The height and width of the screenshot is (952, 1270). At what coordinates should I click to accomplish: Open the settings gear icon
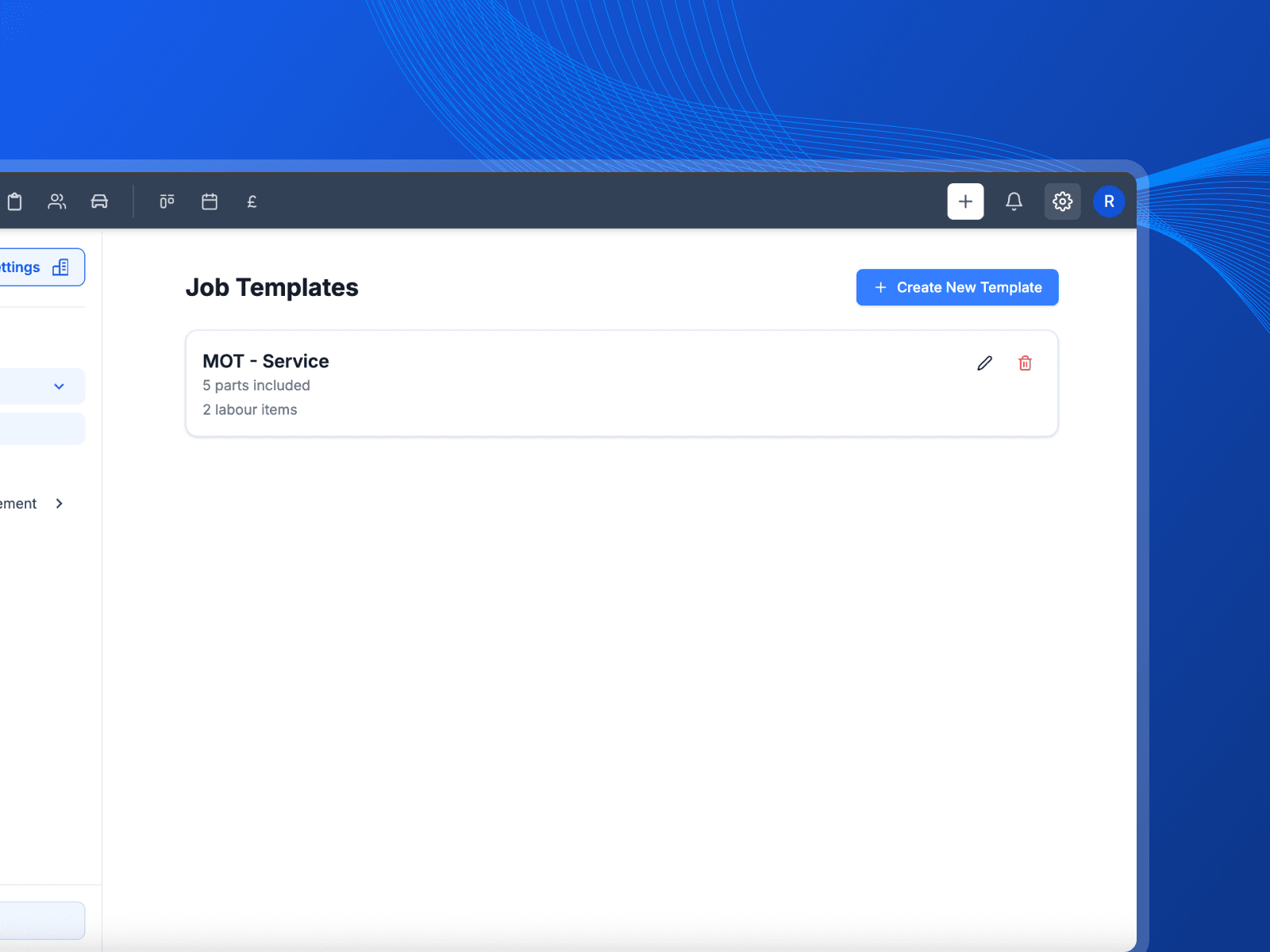click(1062, 202)
